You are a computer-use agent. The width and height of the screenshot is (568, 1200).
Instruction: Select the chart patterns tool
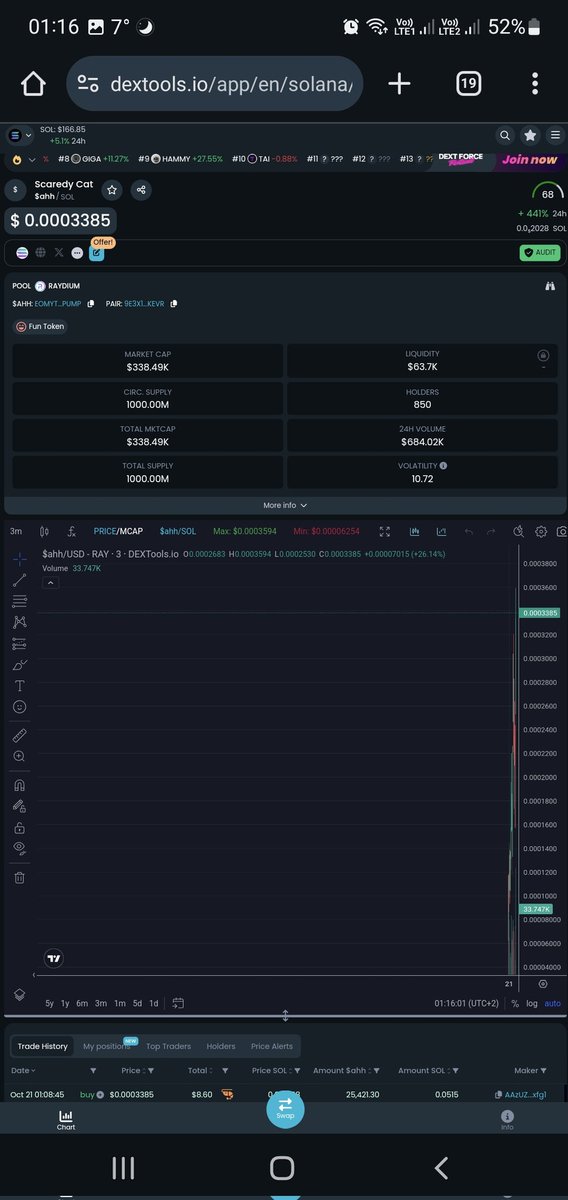[x=19, y=622]
